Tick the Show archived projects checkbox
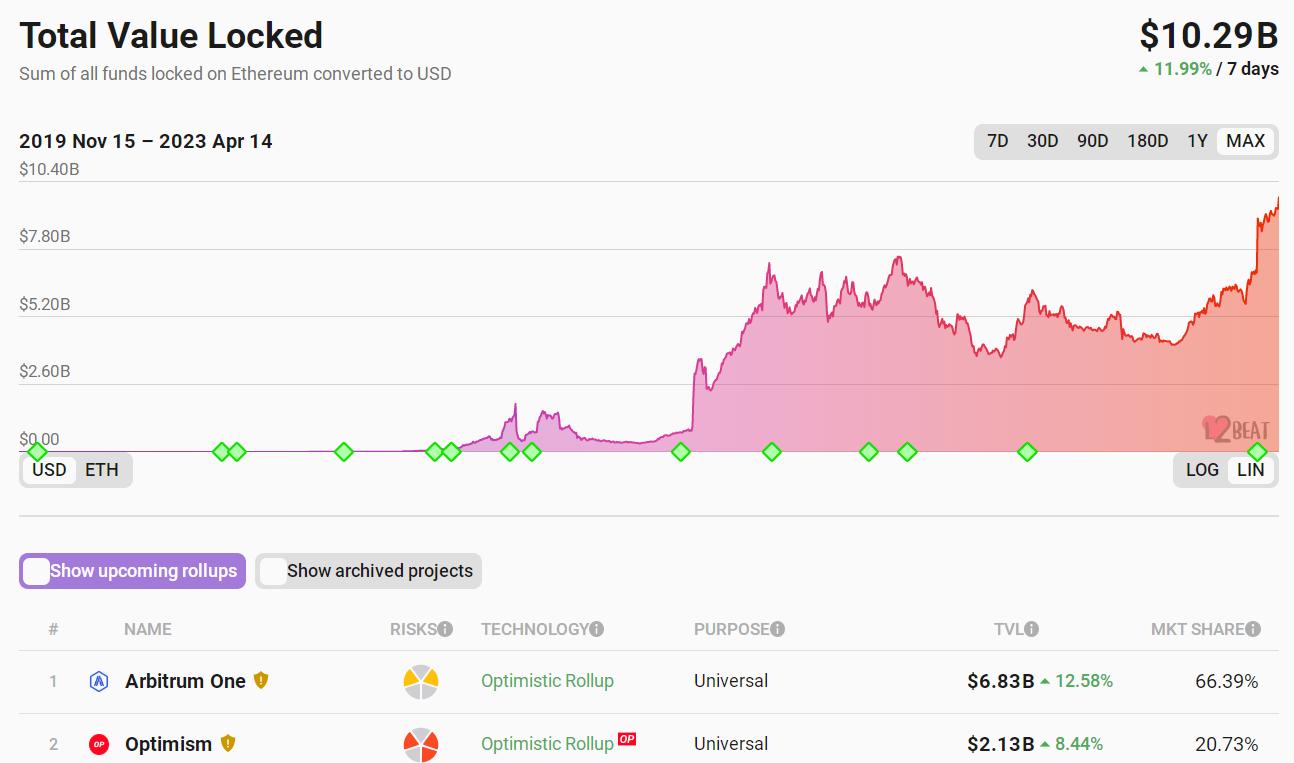The image size is (1294, 763). [x=272, y=571]
